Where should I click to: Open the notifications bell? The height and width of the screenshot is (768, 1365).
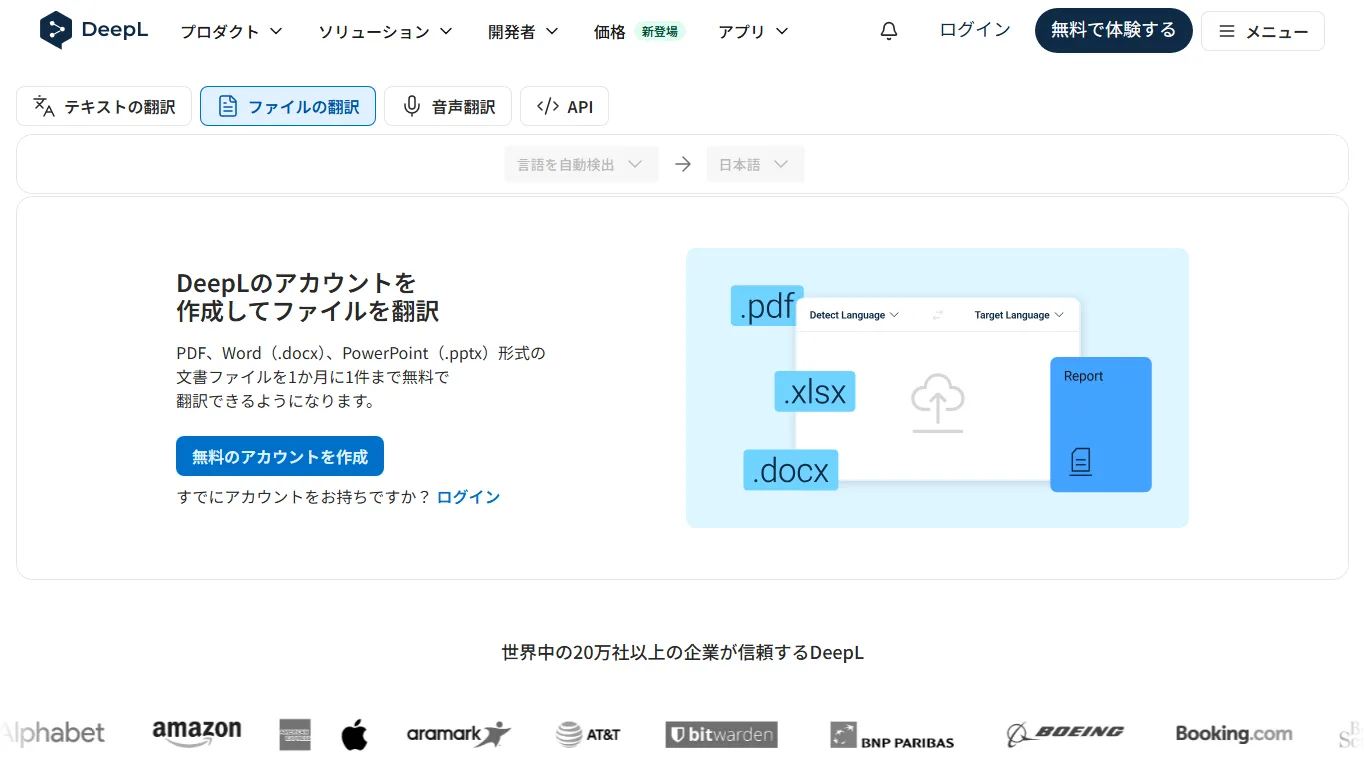889,31
